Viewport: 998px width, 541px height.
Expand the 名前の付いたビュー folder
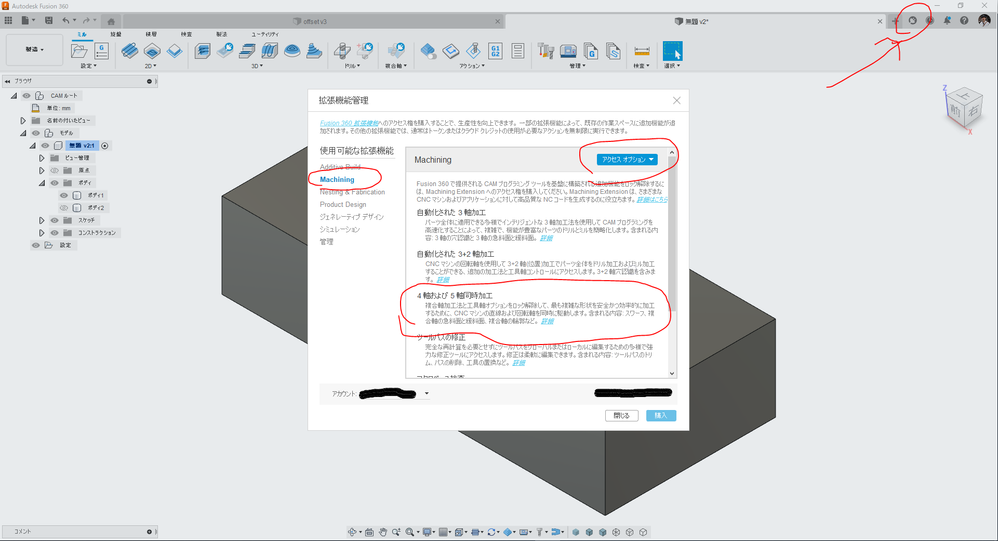(x=23, y=120)
